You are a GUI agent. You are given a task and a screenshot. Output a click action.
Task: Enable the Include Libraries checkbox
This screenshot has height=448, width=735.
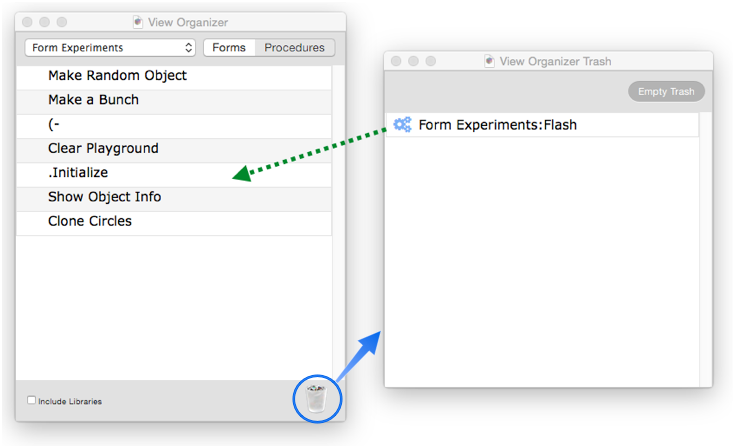[x=31, y=400]
